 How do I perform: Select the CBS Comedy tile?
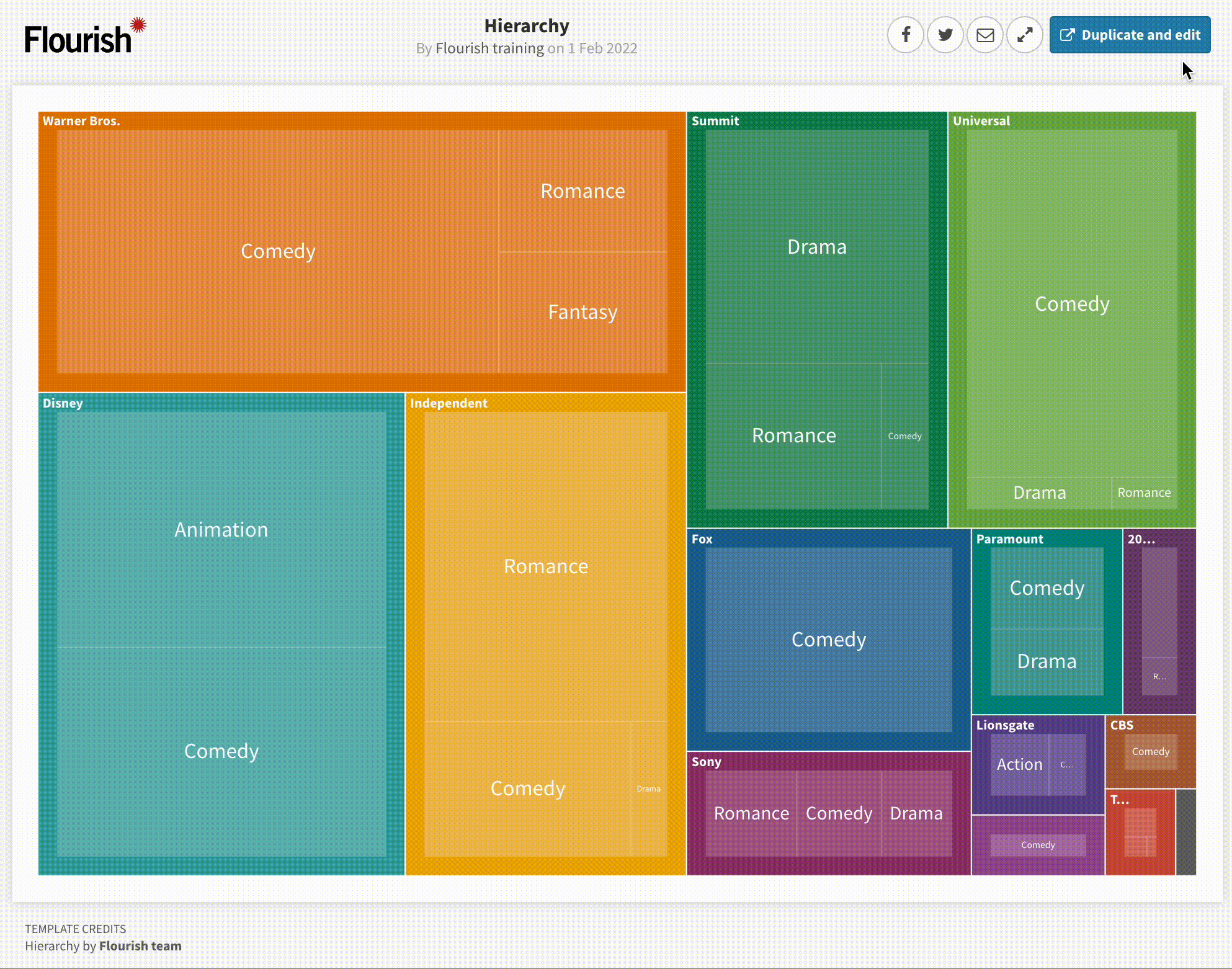[x=1151, y=751]
